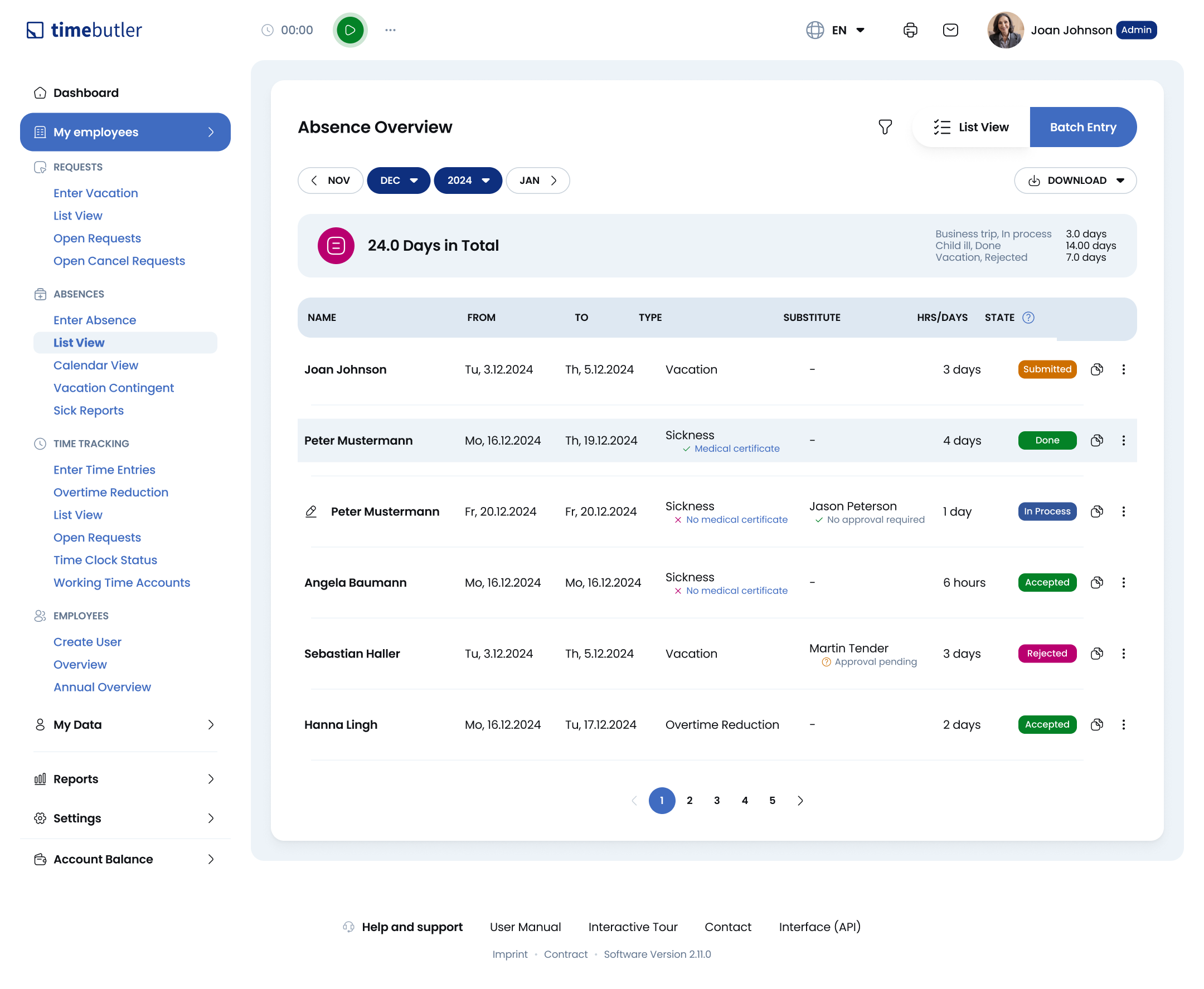The width and height of the screenshot is (1204, 989).
Task: Open the DOWNLOAD dropdown
Action: (1075, 181)
